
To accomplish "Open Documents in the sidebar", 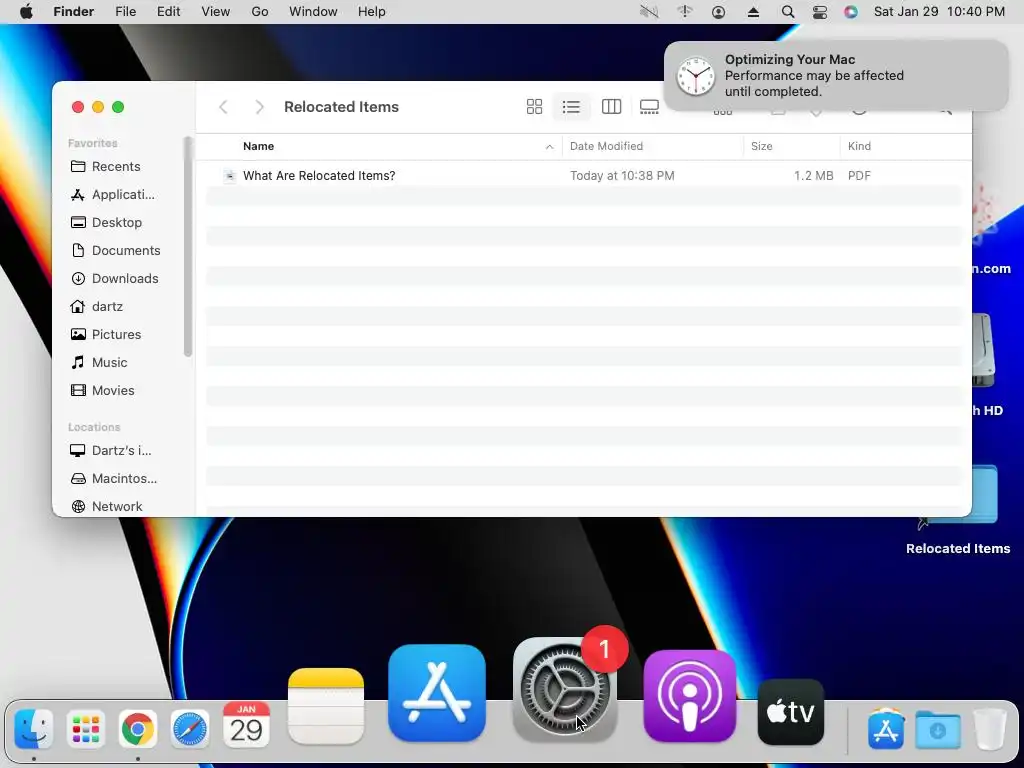I will [115, 251].
